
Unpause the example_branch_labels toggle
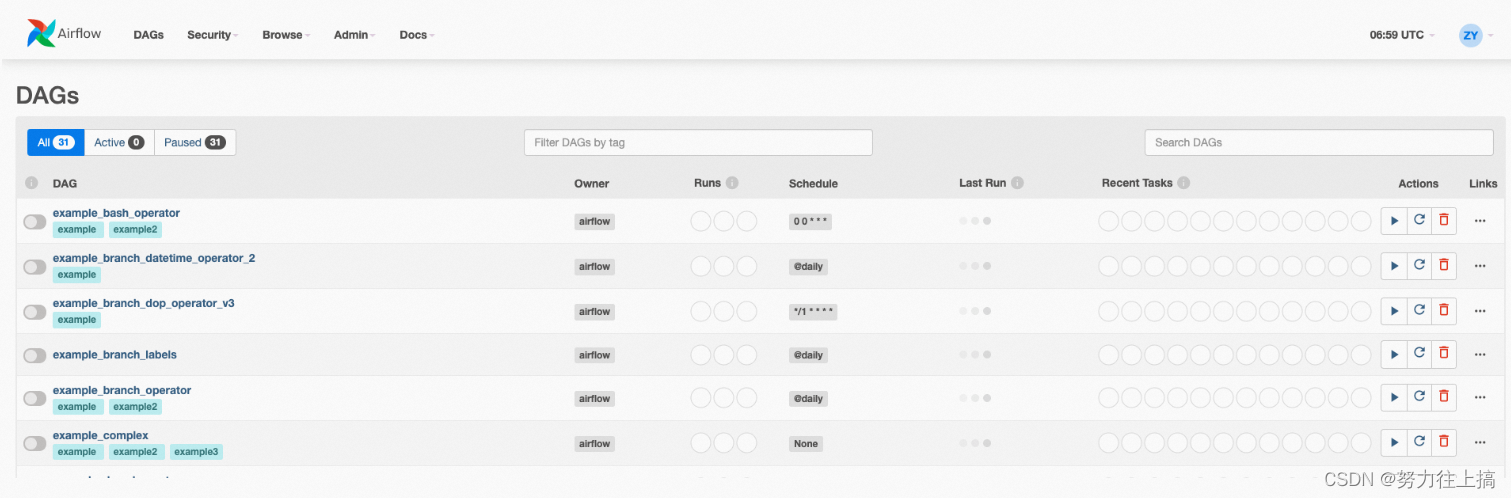click(35, 355)
